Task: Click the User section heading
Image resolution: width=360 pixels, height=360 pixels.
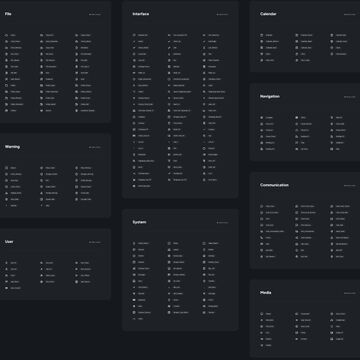Action: pos(9,241)
